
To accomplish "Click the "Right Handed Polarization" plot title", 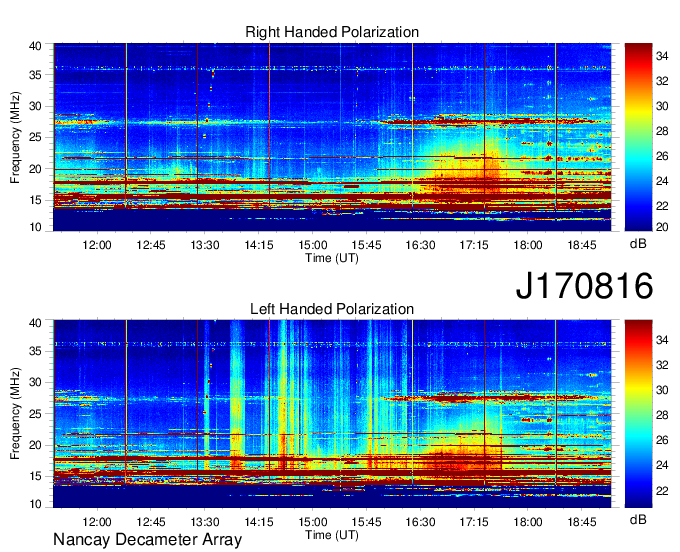I will [332, 32].
